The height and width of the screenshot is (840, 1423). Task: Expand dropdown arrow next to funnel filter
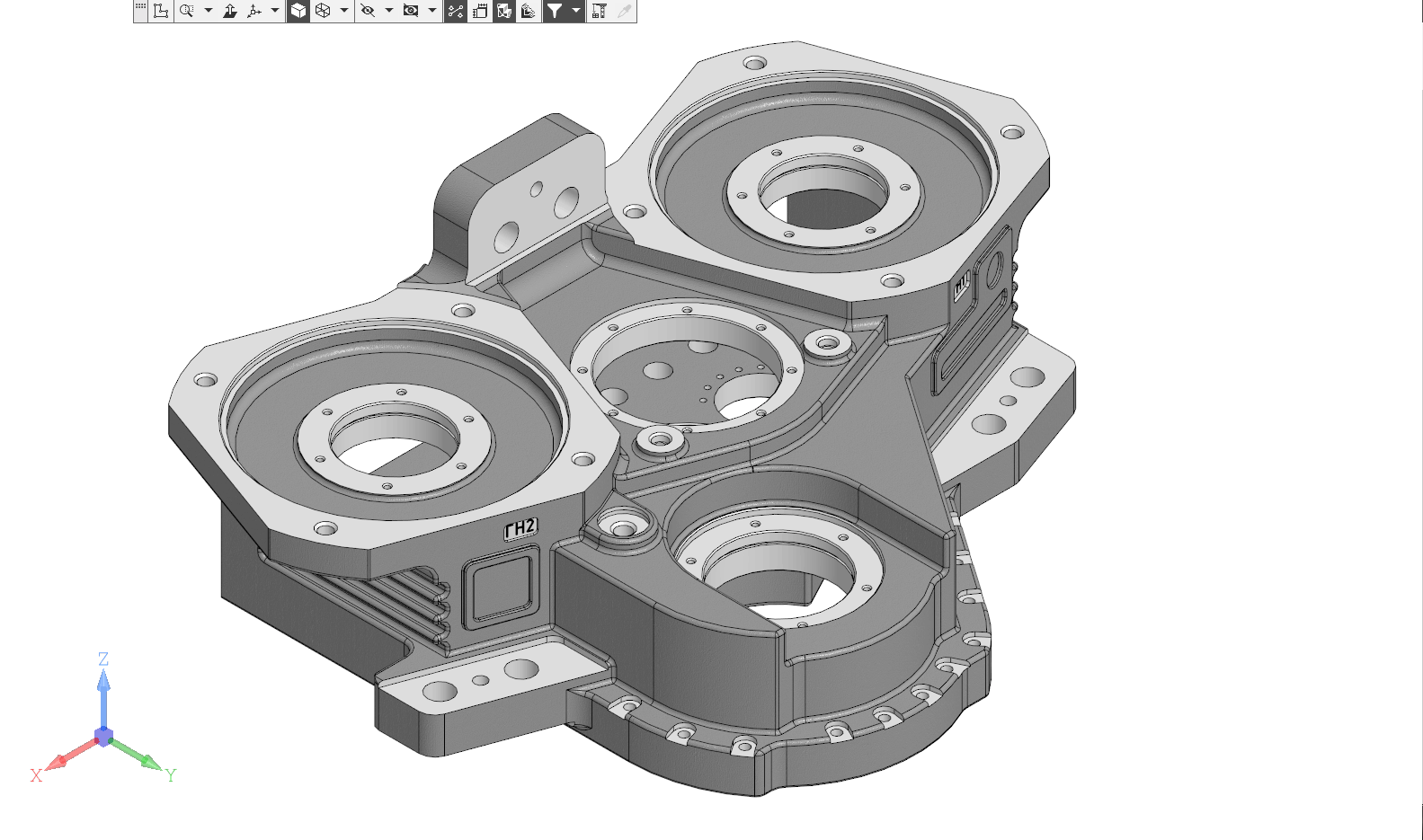(x=576, y=11)
